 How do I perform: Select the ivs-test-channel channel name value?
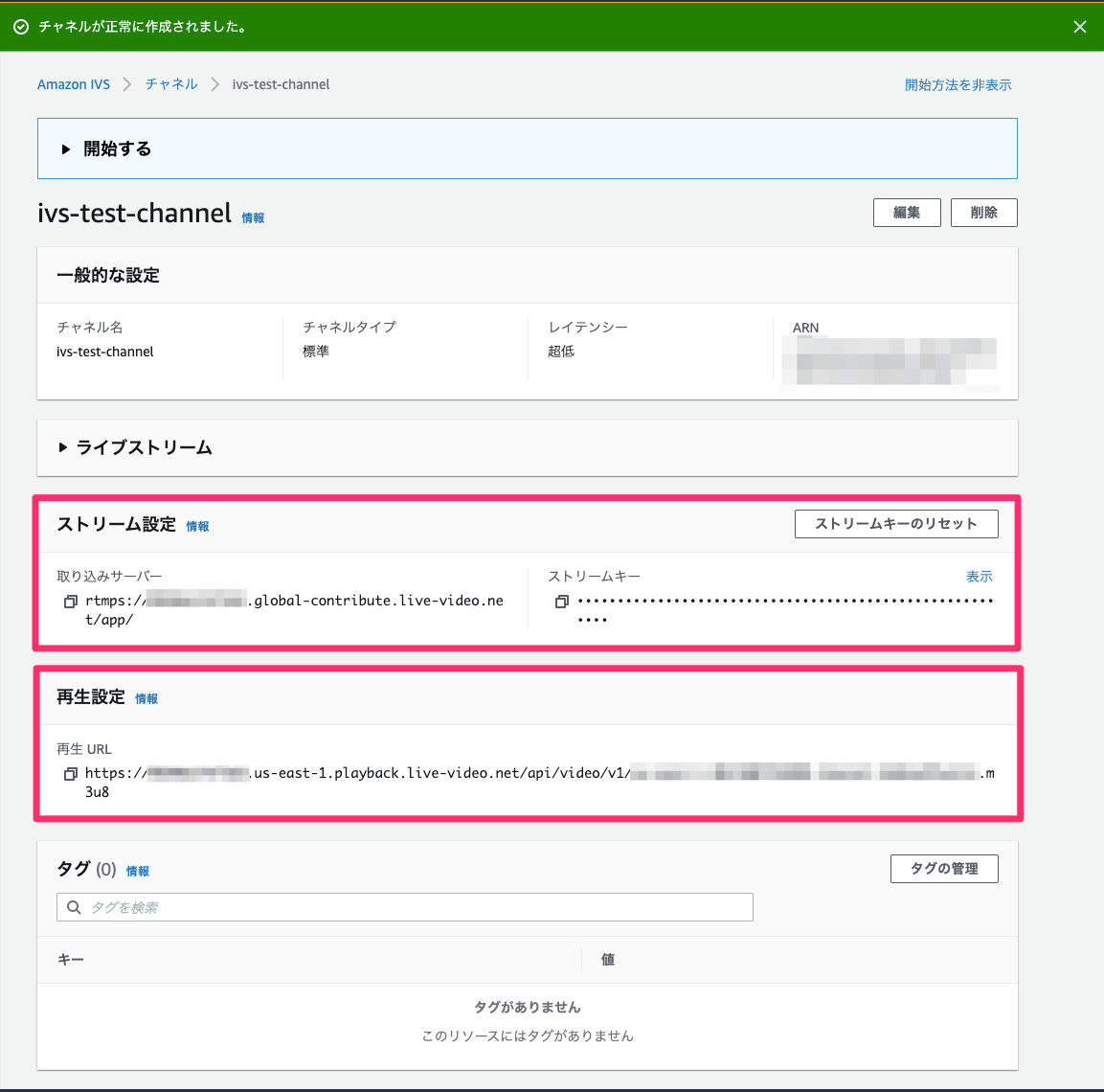pos(105,352)
